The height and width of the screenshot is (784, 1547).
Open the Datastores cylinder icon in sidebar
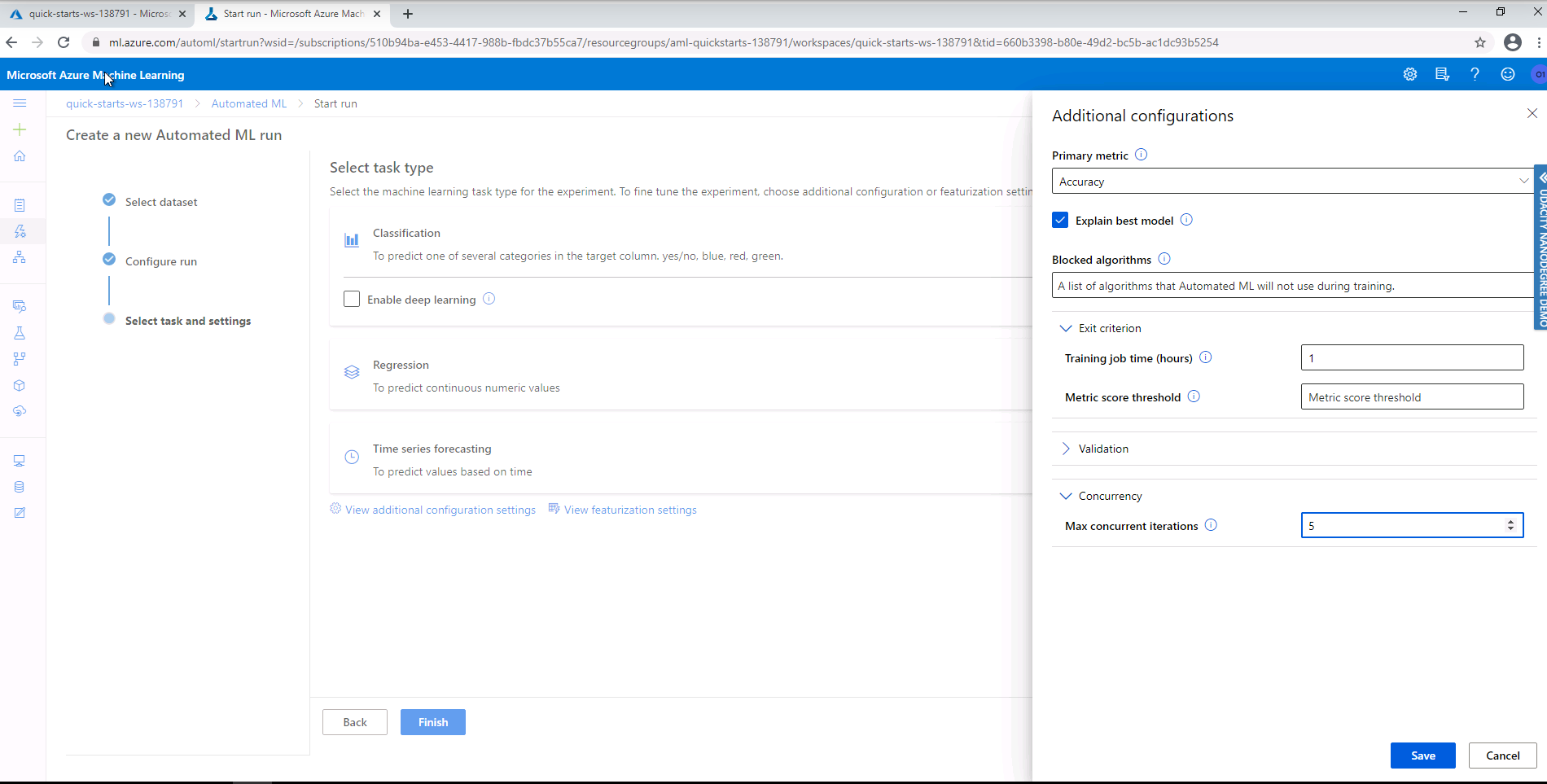tap(20, 487)
